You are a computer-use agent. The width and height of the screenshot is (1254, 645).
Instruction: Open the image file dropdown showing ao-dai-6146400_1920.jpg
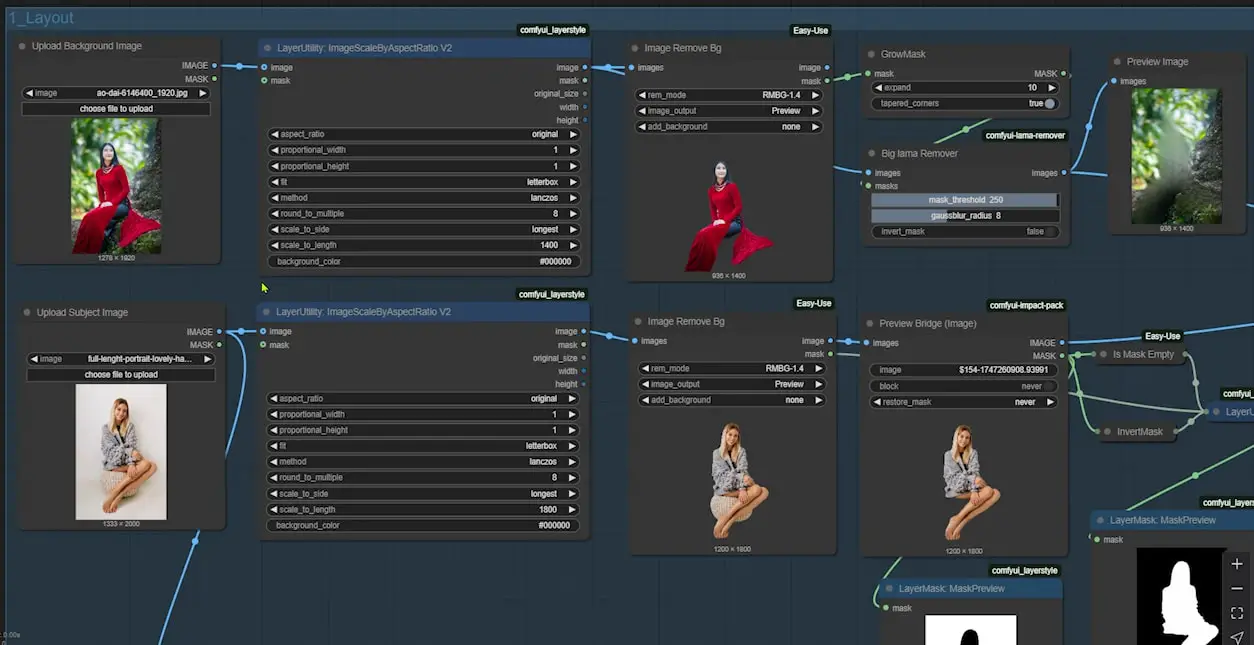coord(116,93)
